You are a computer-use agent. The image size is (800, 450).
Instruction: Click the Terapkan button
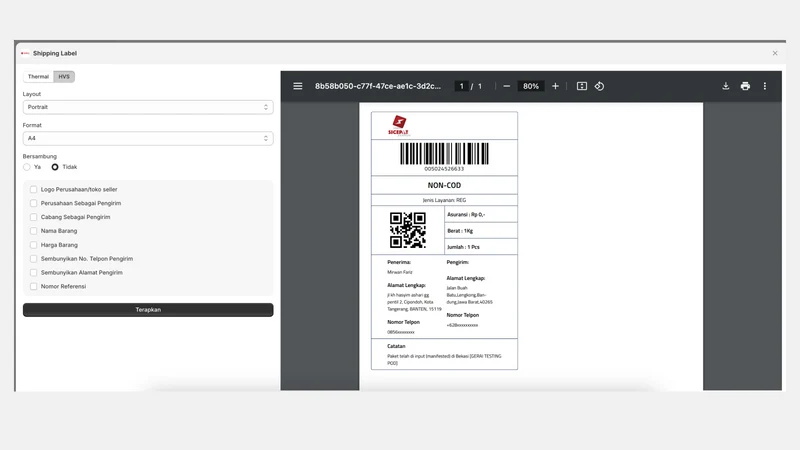(x=148, y=310)
